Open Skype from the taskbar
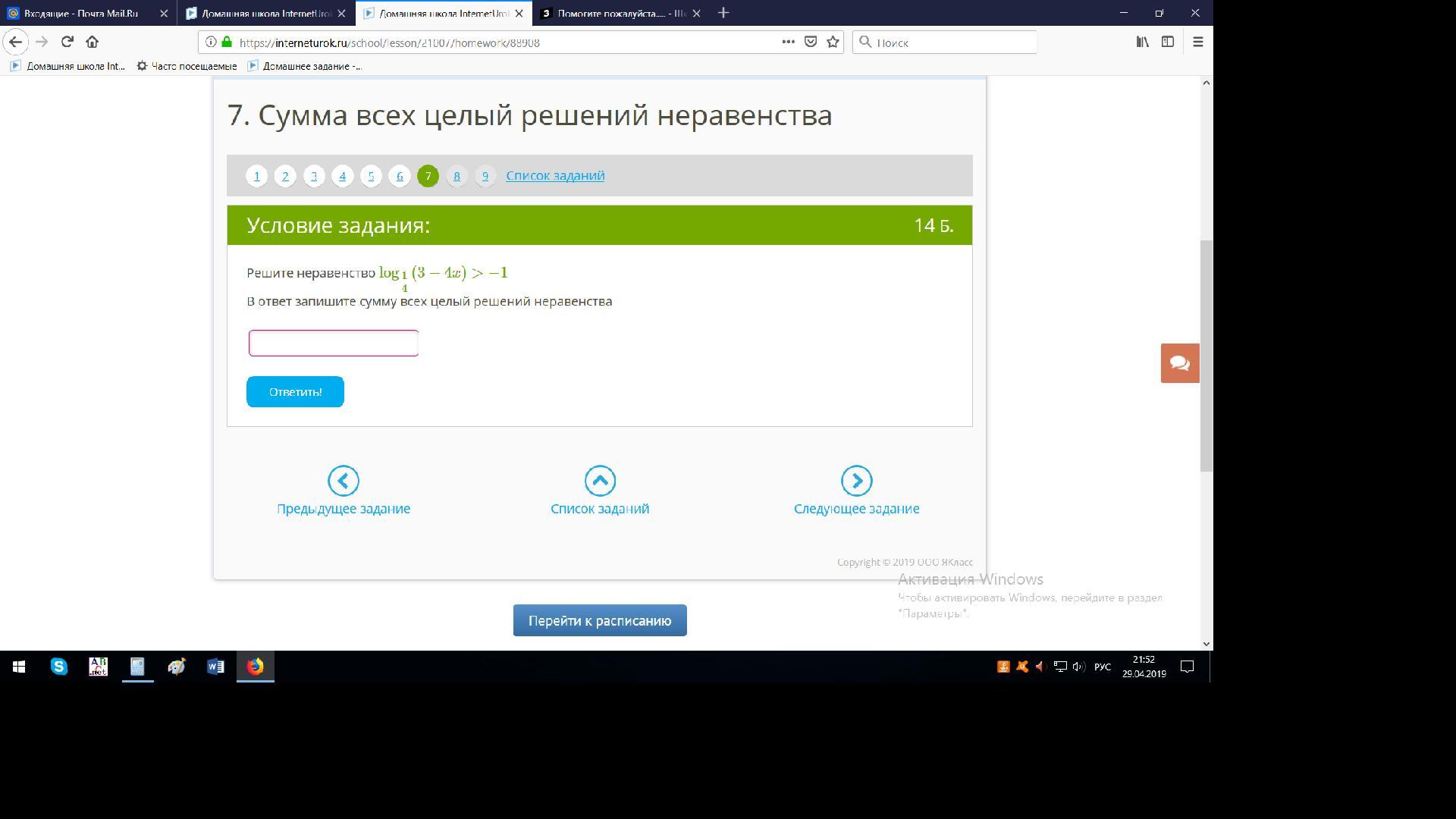Image resolution: width=1456 pixels, height=819 pixels. click(59, 667)
